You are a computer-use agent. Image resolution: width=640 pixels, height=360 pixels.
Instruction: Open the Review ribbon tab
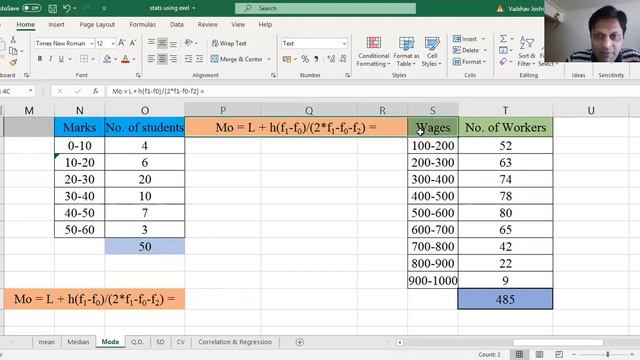pyautogui.click(x=207, y=24)
